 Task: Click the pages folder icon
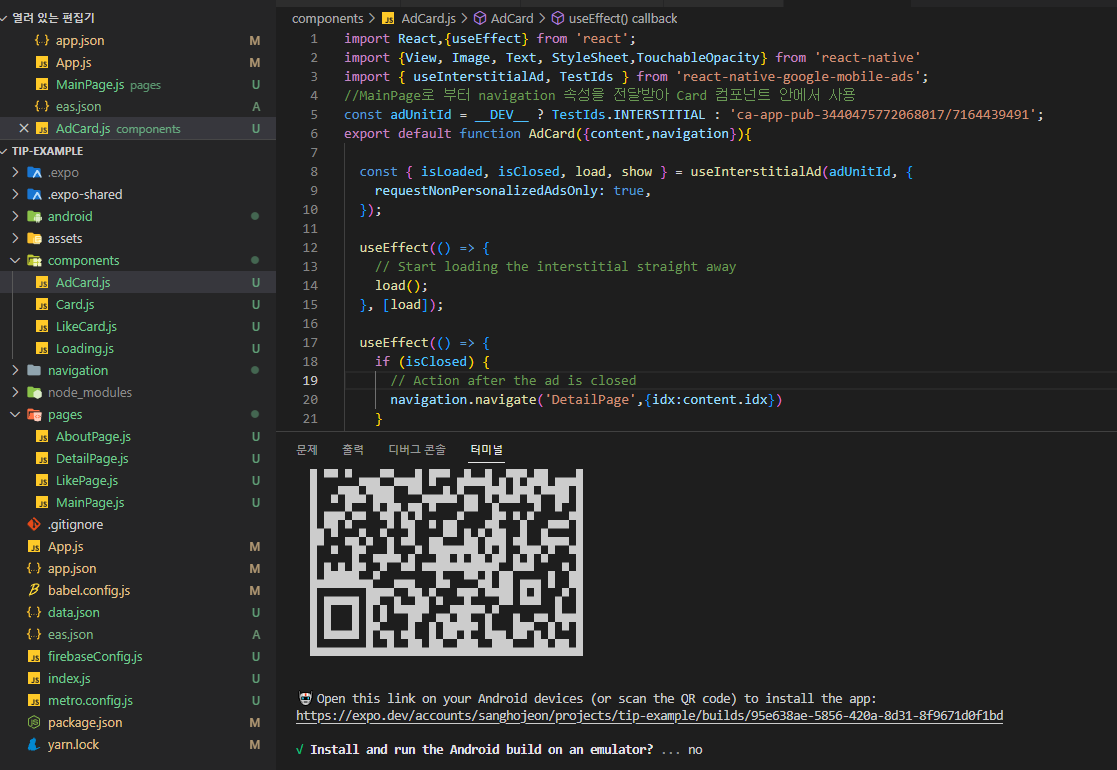point(34,415)
